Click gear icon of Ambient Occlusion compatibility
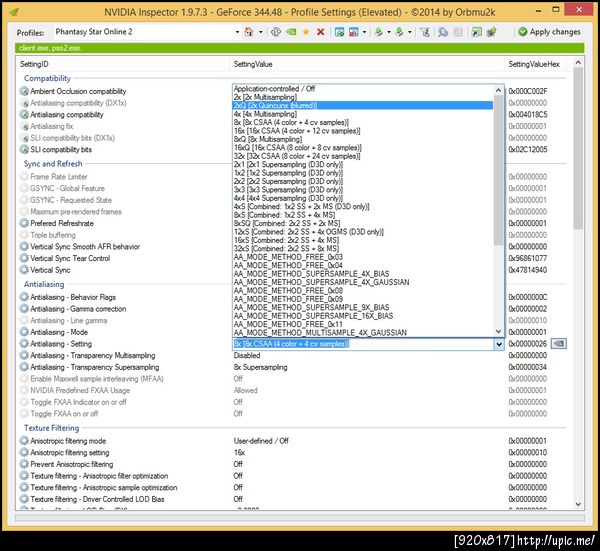 (24, 91)
